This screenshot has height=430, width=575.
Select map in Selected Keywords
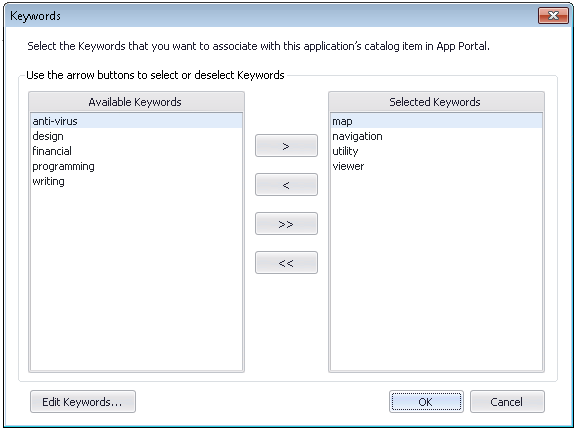pyautogui.click(x=436, y=121)
